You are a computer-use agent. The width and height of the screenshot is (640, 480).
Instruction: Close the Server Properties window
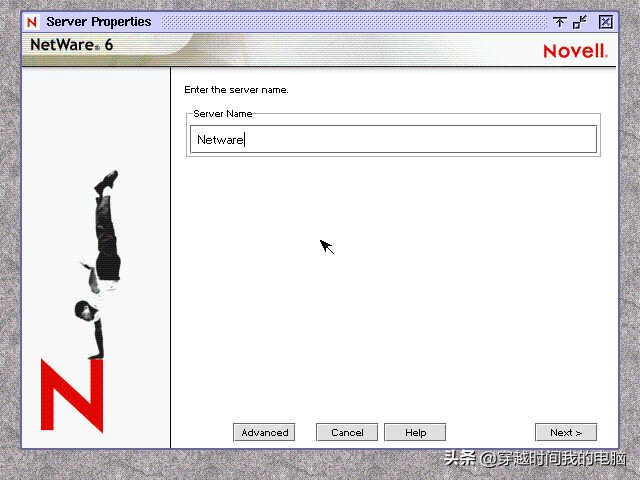[x=605, y=22]
